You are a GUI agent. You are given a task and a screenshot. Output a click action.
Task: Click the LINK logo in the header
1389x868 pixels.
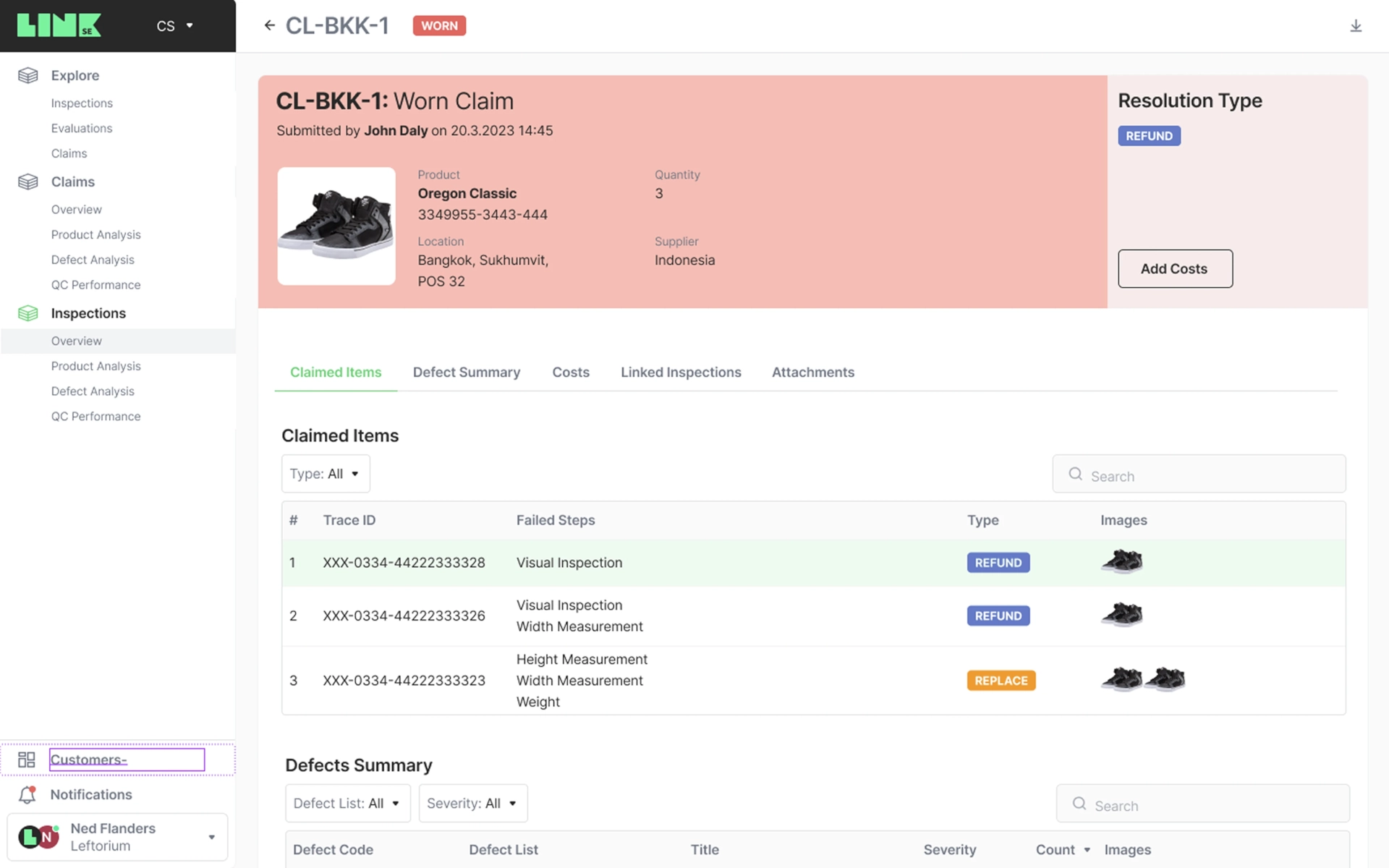point(59,25)
